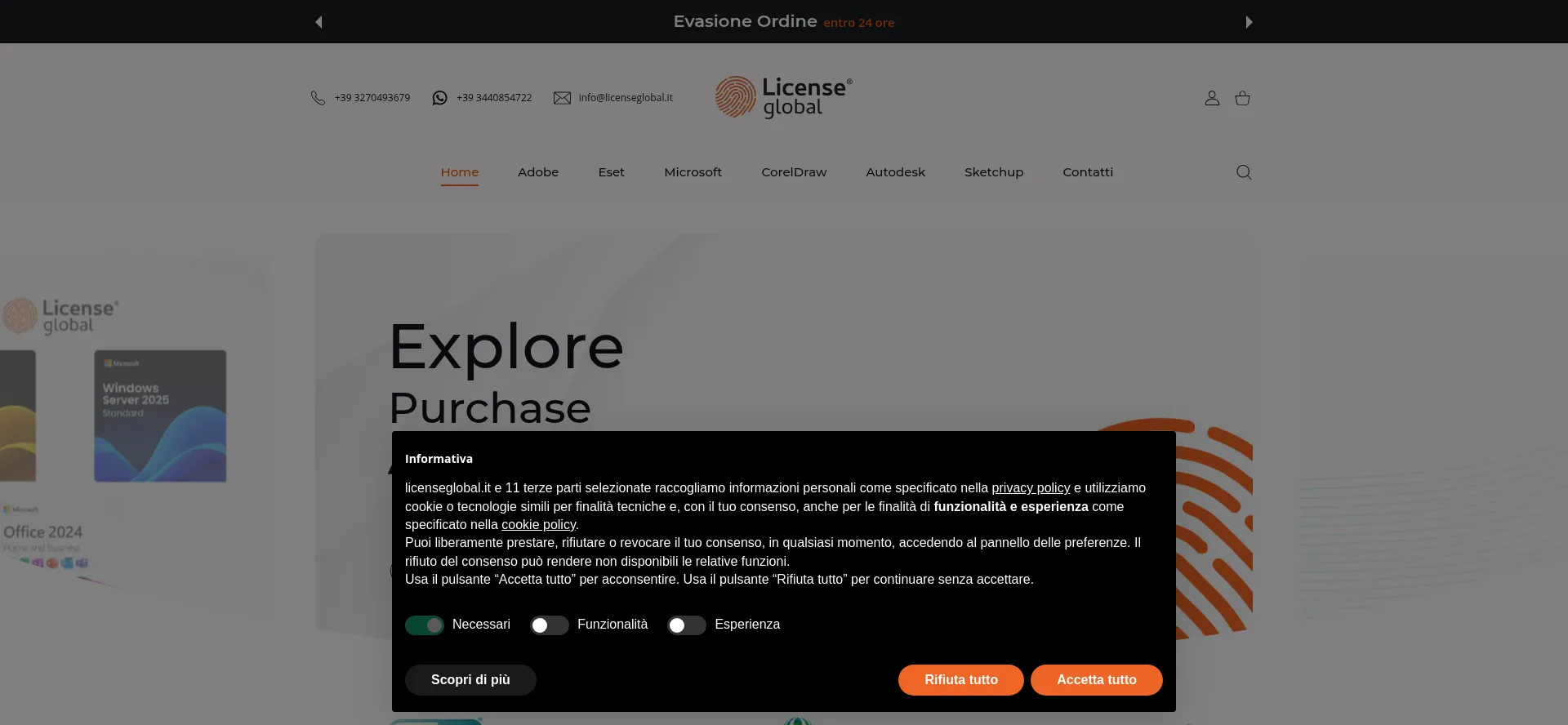Viewport: 1568px width, 725px height.
Task: Open the CorelDraw menu item
Action: (794, 172)
